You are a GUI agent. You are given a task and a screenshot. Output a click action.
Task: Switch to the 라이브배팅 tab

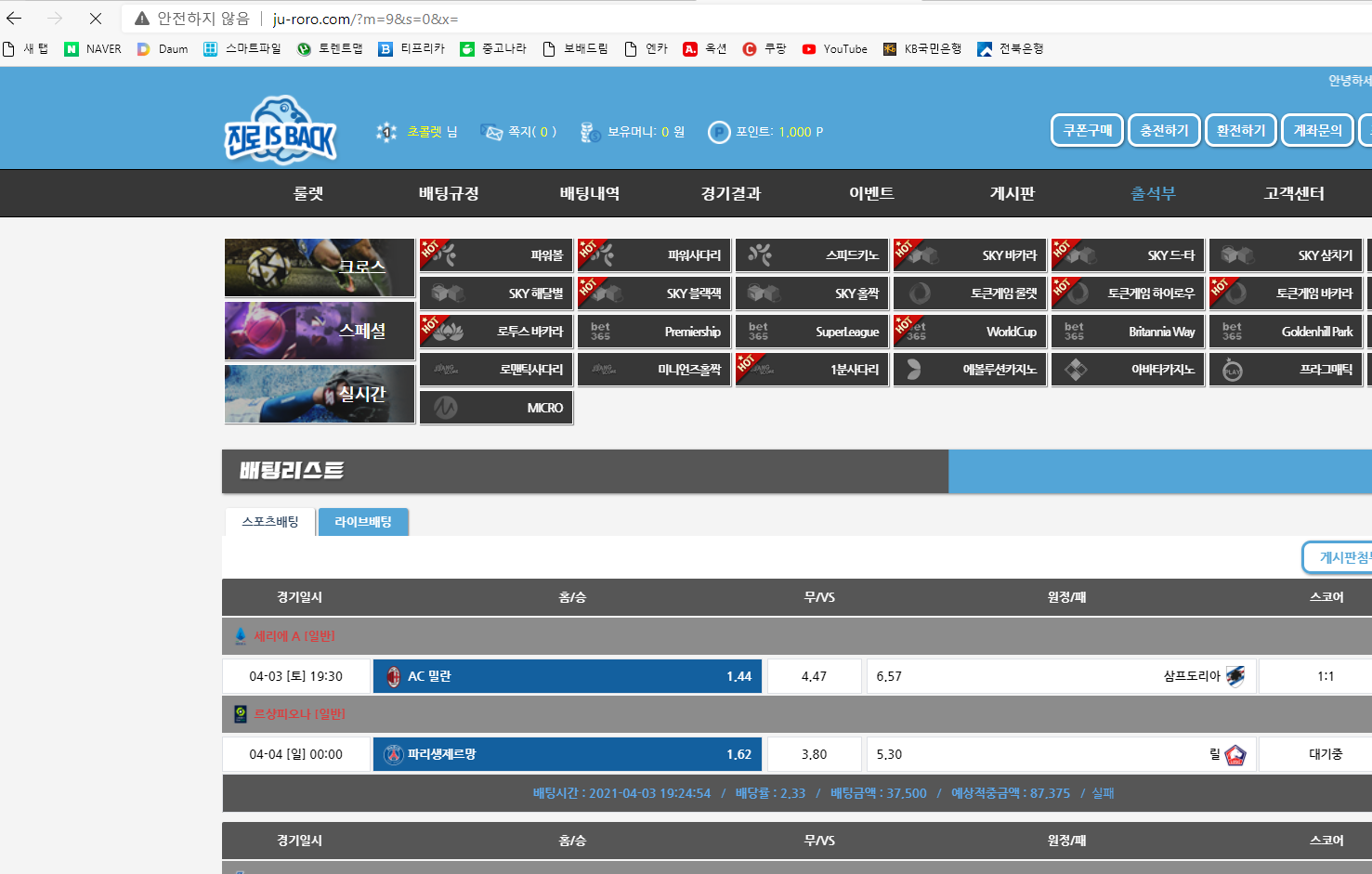pyautogui.click(x=363, y=522)
